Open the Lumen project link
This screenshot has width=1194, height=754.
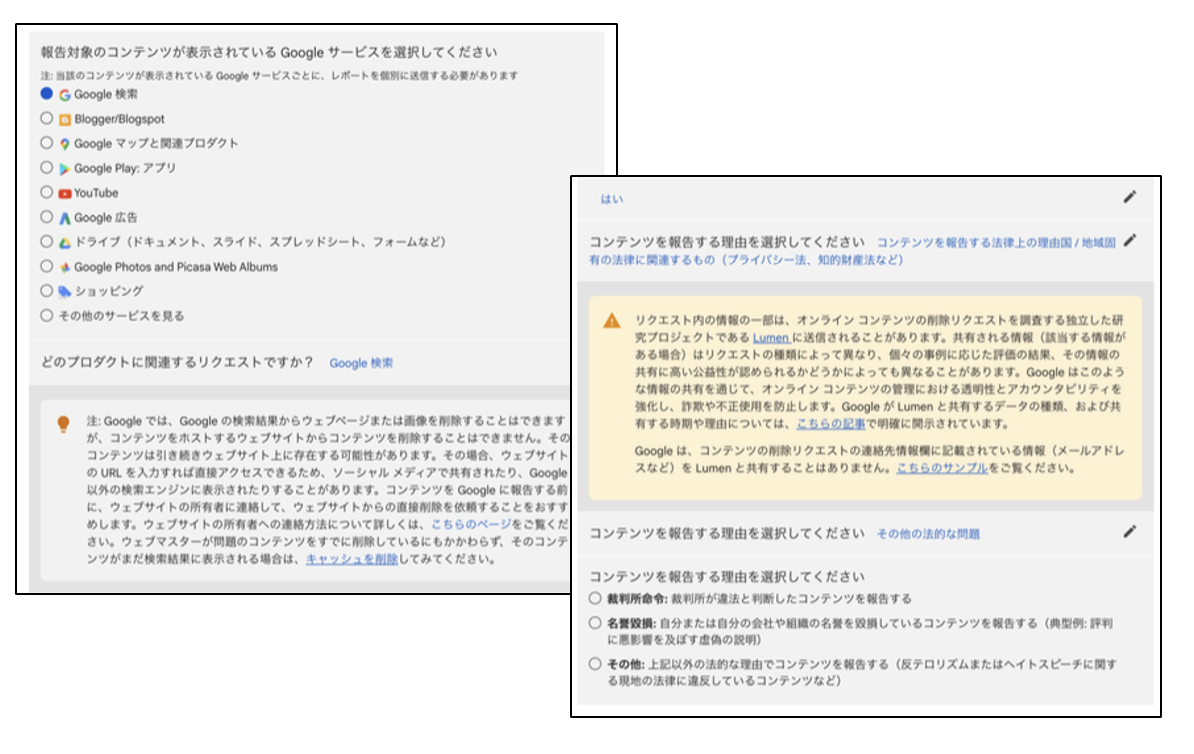click(771, 337)
